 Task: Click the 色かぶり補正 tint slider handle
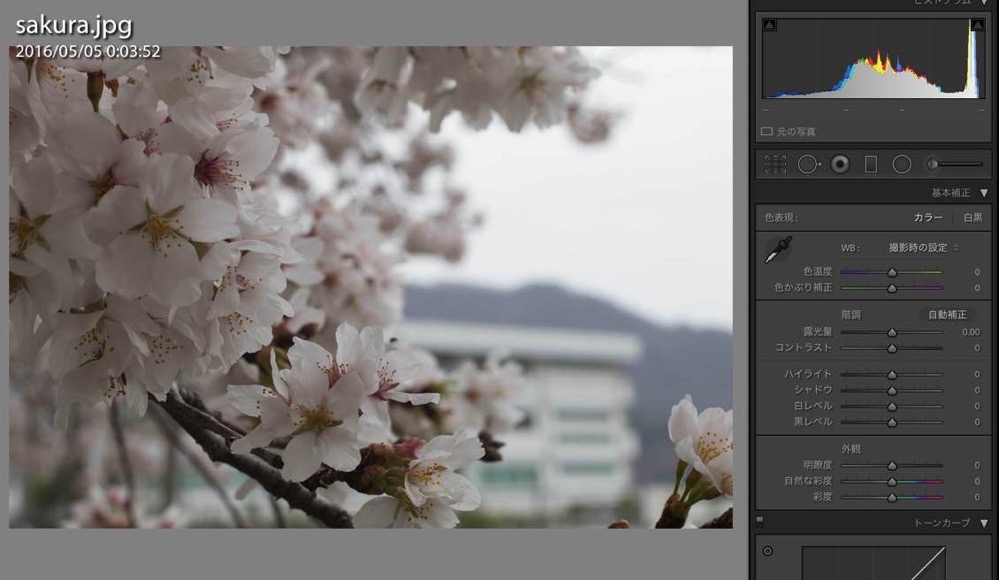tap(892, 288)
